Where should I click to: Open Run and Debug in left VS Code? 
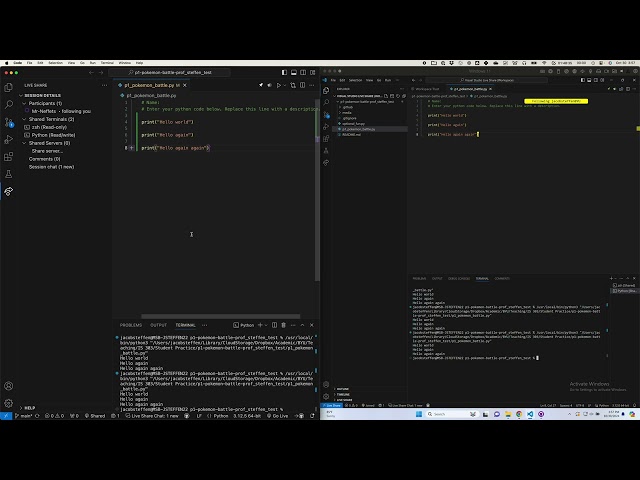pyautogui.click(x=8, y=139)
